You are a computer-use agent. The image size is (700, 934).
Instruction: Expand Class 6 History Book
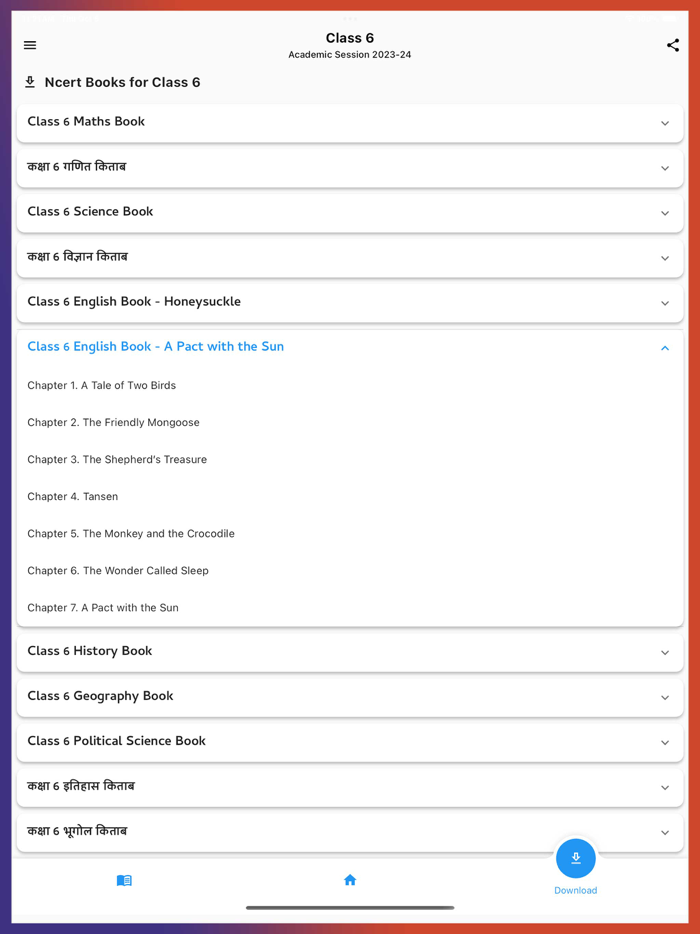coord(350,651)
